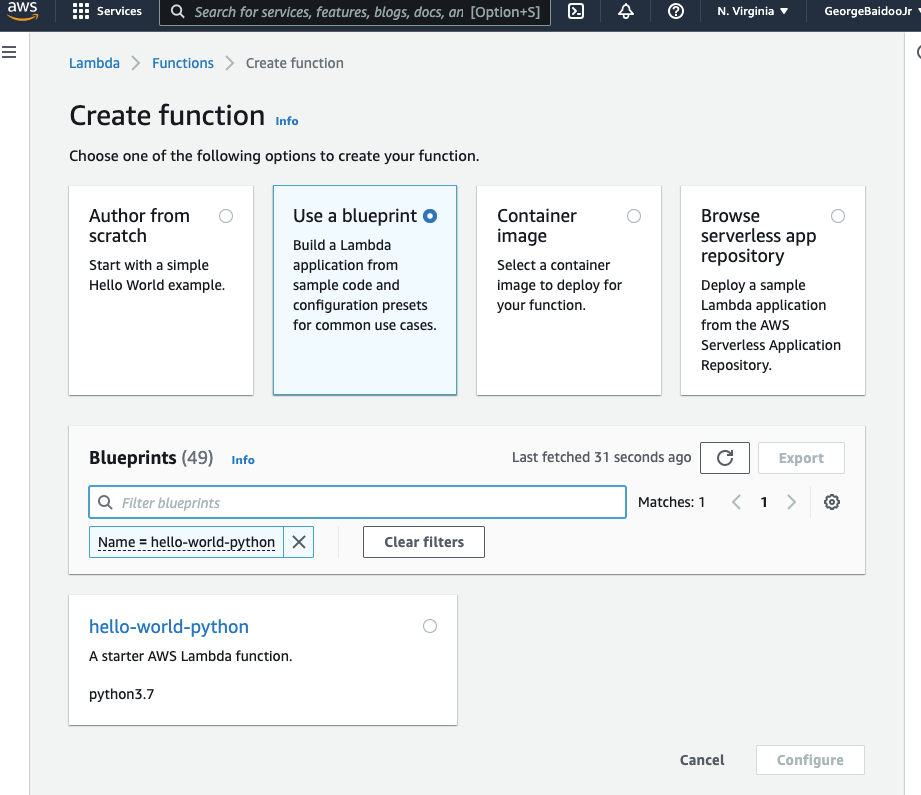This screenshot has height=795, width=921.
Task: Open the Info link beside Create function
Action: pos(286,121)
